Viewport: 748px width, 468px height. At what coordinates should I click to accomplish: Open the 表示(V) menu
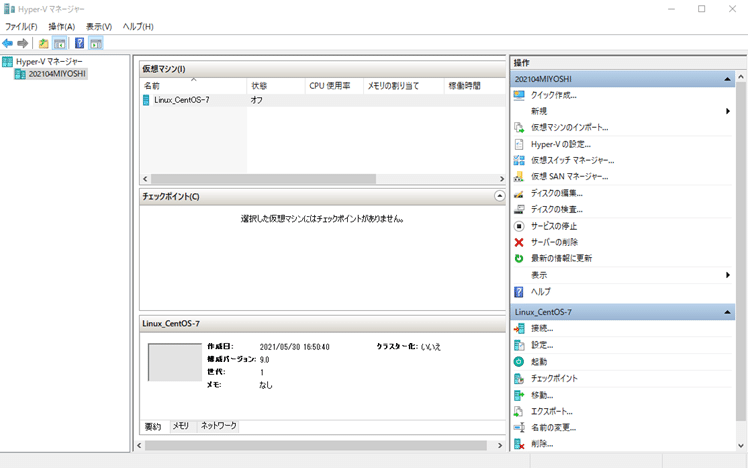pyautogui.click(x=99, y=27)
